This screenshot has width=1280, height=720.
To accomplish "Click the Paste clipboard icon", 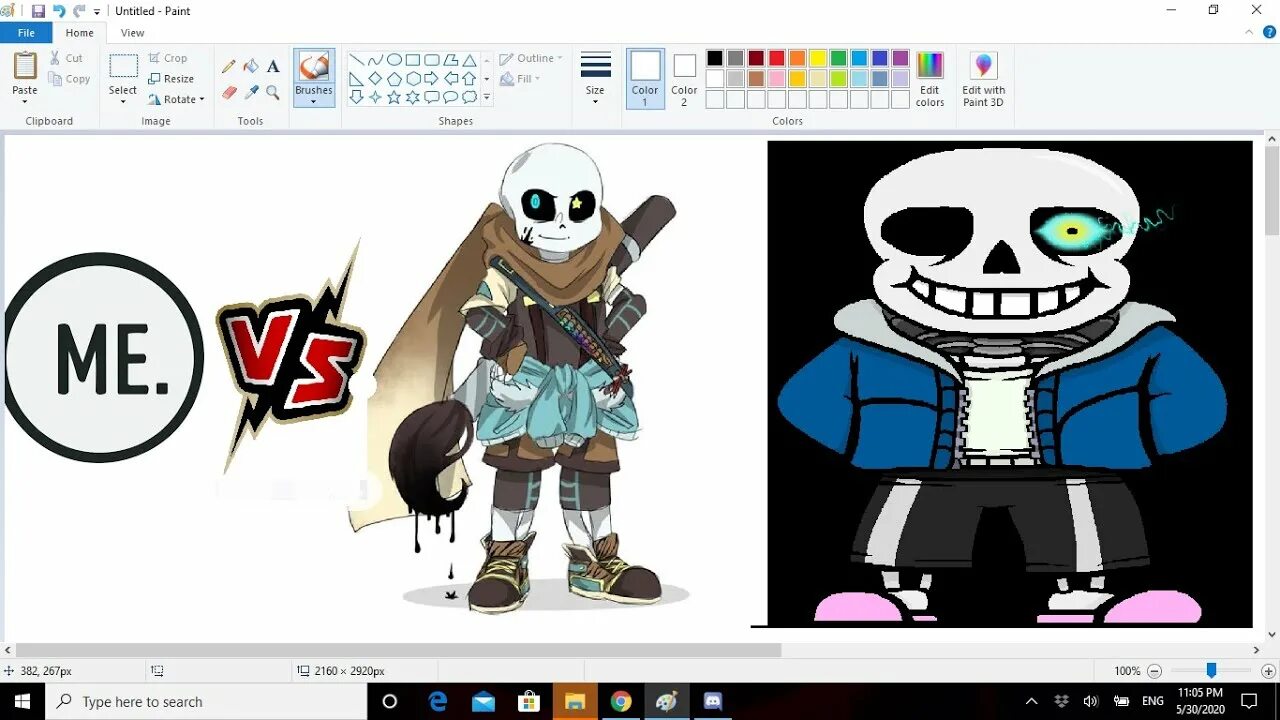I will pyautogui.click(x=25, y=66).
